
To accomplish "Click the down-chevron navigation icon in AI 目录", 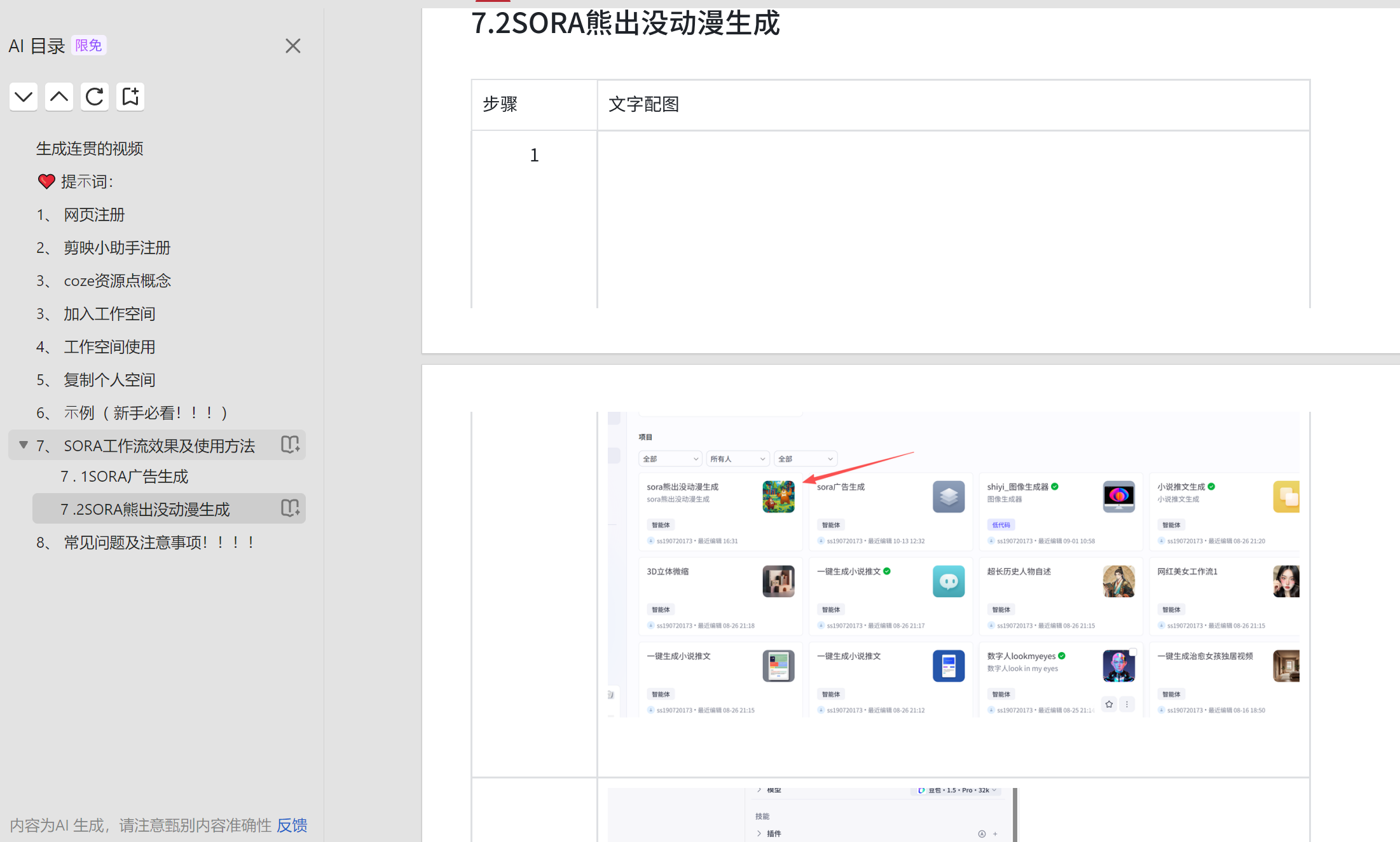I will (23, 97).
